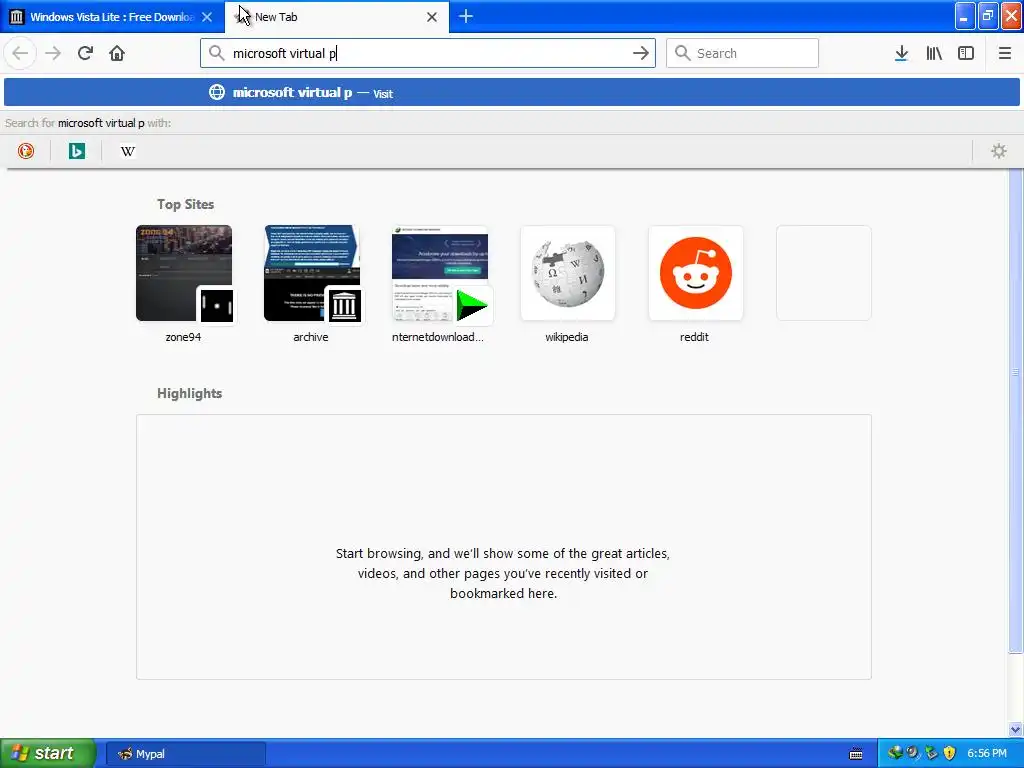
Task: Open search settings gear icon
Action: click(999, 151)
